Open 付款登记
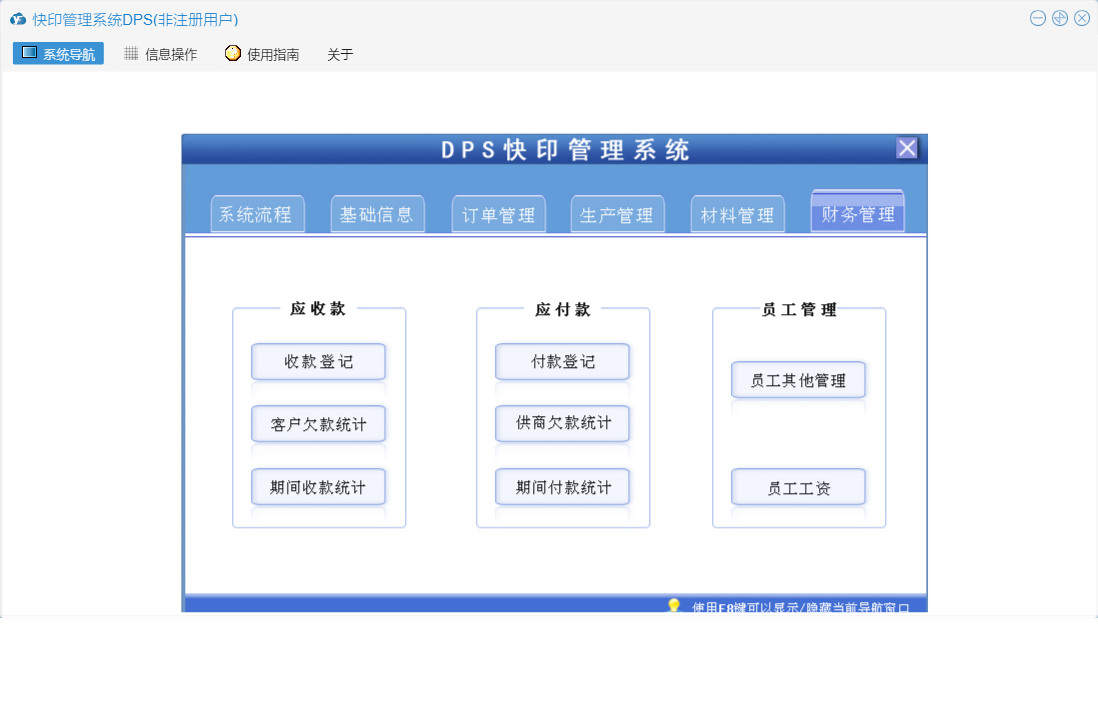This screenshot has height=719, width=1098. coord(562,361)
